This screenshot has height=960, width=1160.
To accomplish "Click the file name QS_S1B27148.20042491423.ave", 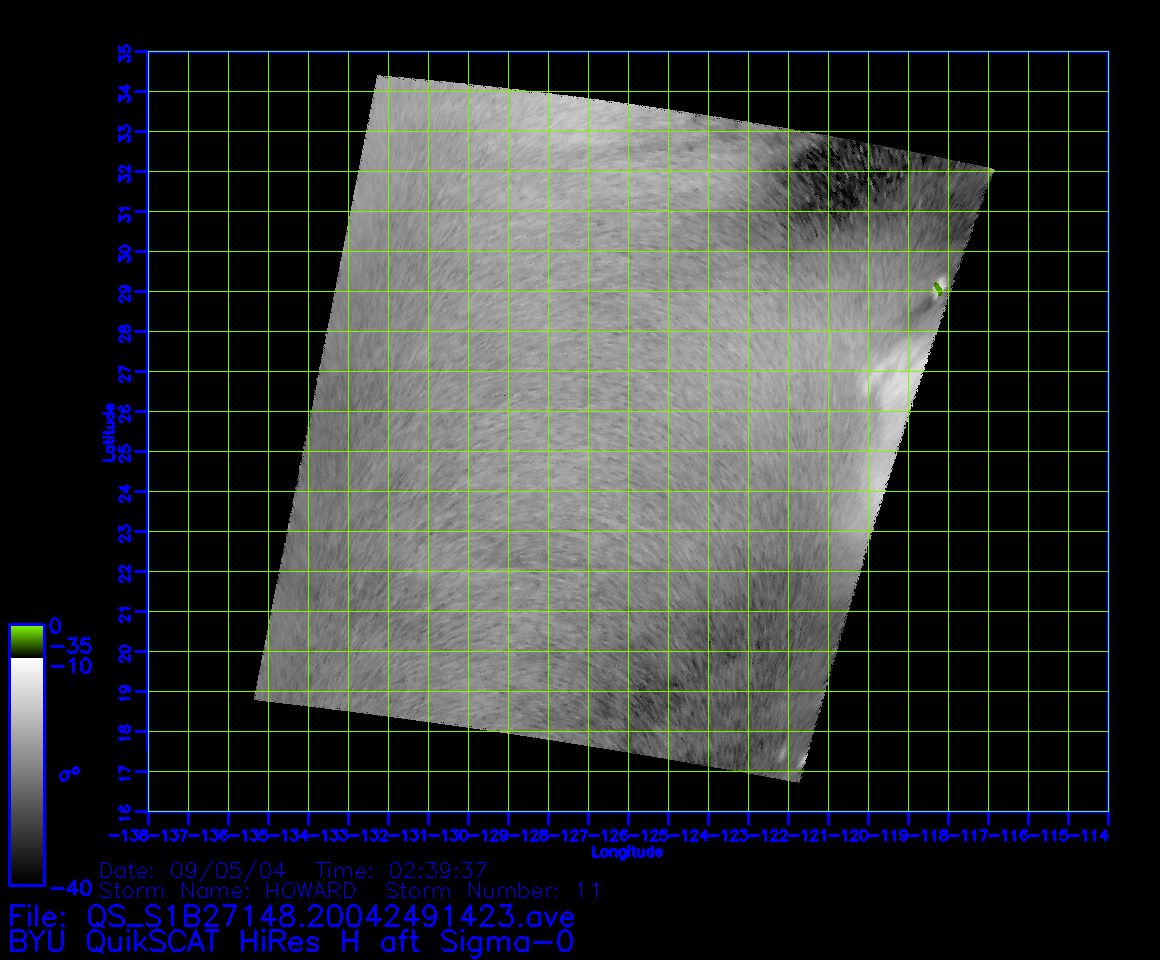I will coord(330,916).
